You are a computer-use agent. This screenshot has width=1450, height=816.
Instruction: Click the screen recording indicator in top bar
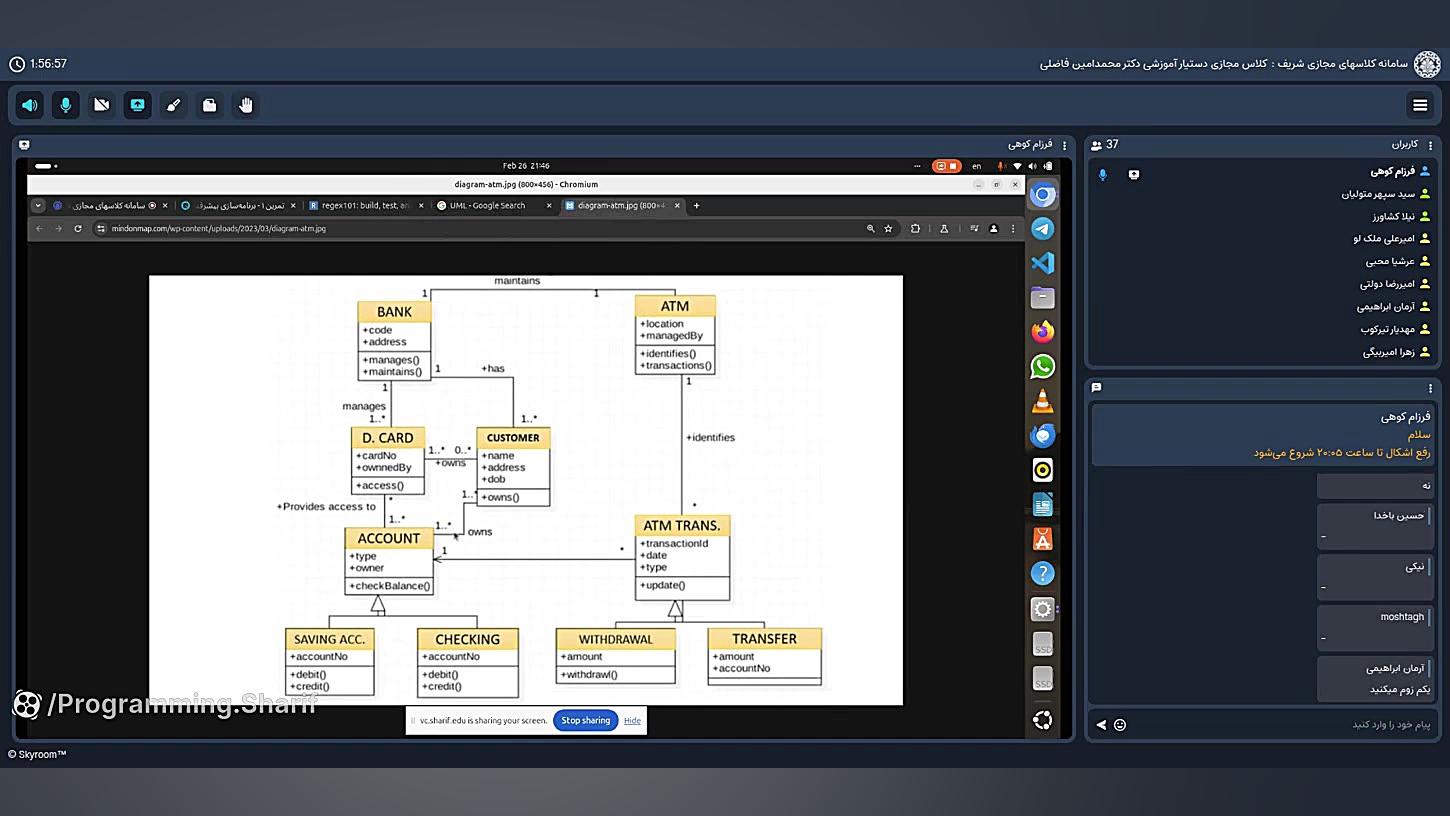[946, 166]
